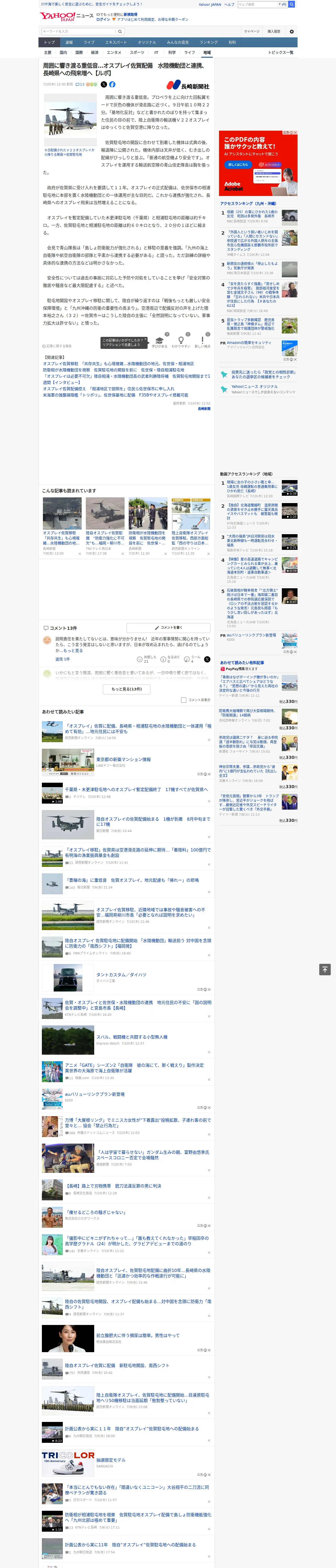
Task: Open the ランキング tab
Action: [209, 43]
